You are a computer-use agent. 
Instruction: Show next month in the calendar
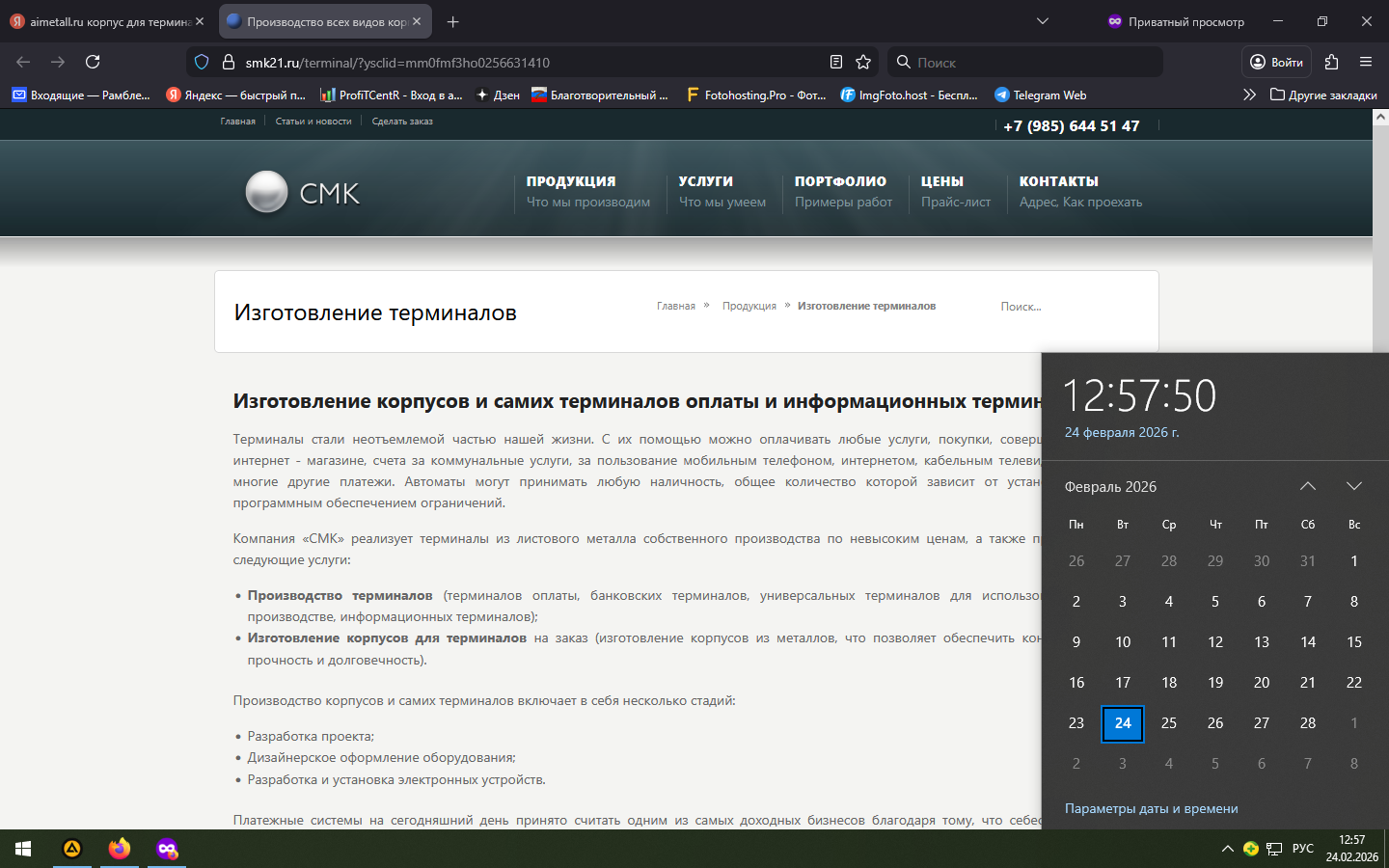click(x=1353, y=486)
